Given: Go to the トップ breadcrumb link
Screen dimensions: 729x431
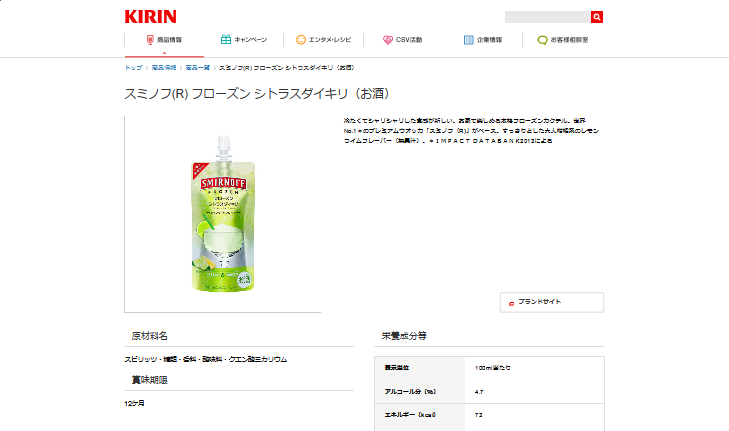Looking at the screenshot, I should click(133, 67).
